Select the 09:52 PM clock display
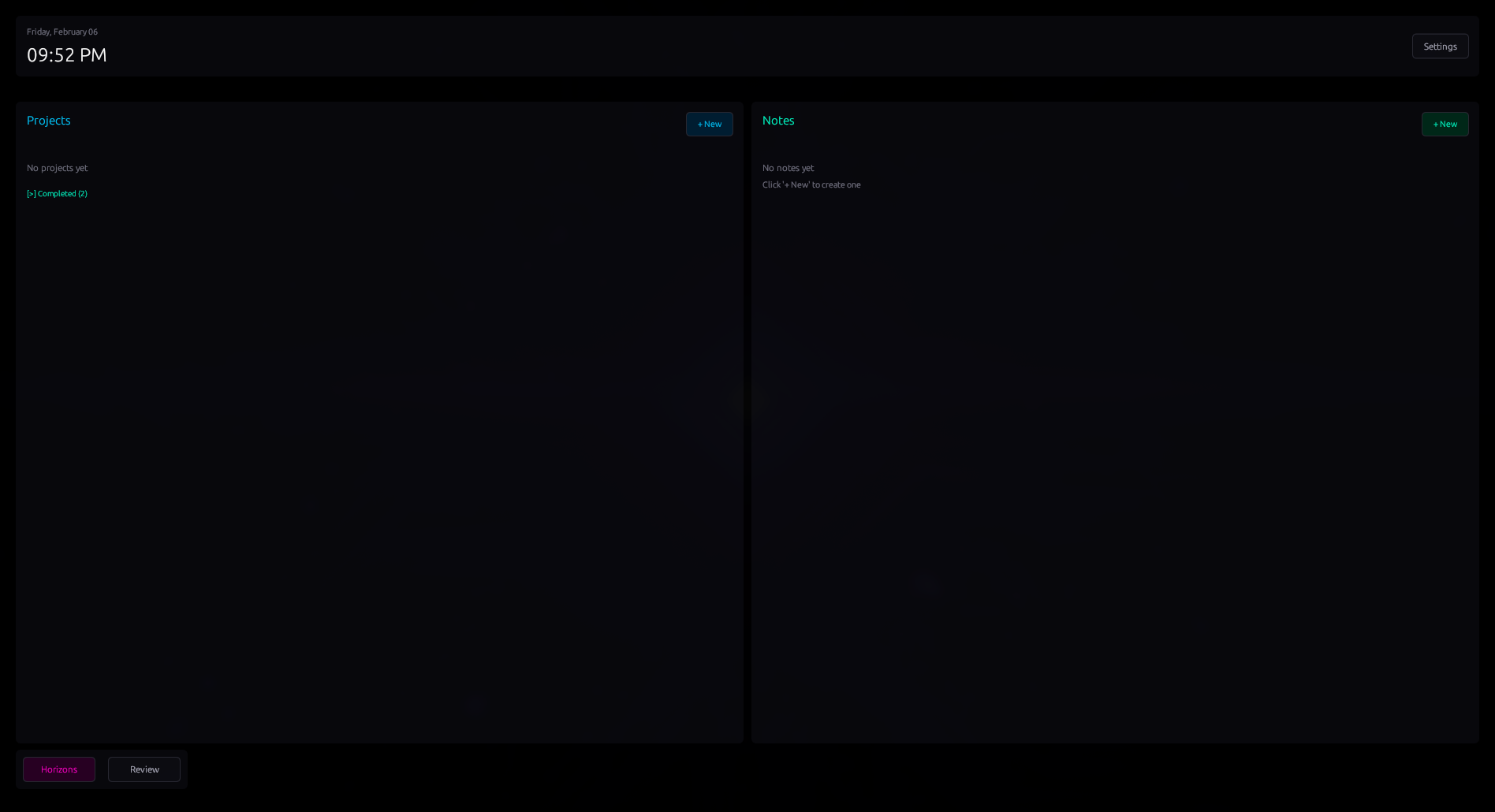This screenshot has width=1495, height=812. click(x=67, y=55)
